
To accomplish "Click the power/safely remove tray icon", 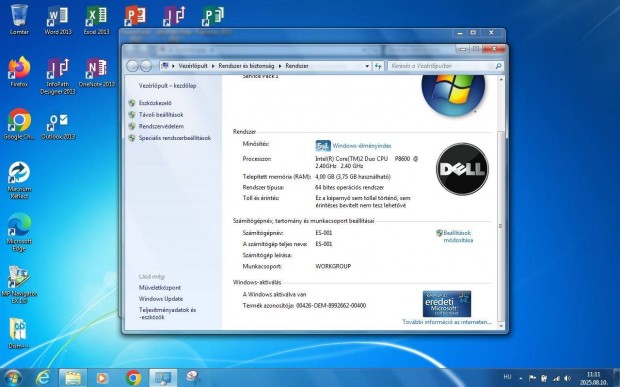I will (x=544, y=378).
